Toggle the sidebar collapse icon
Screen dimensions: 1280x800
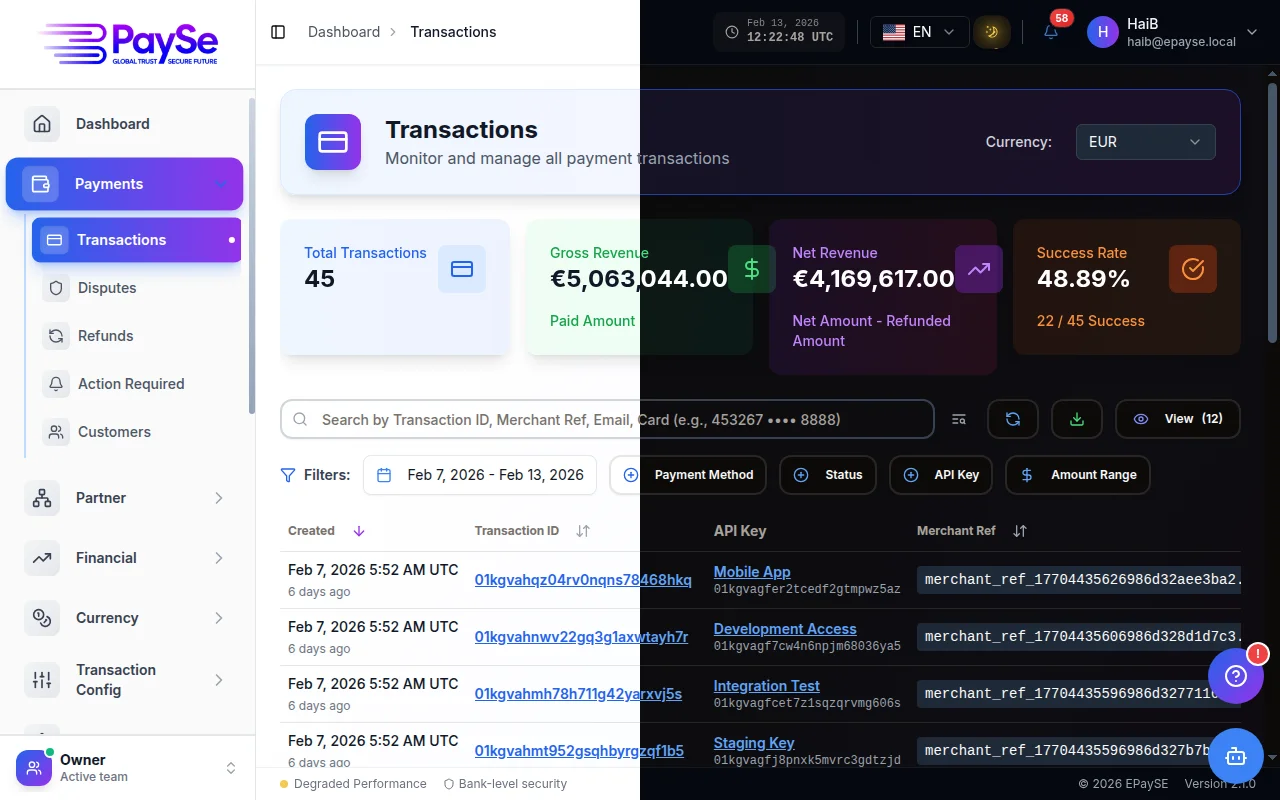278,32
